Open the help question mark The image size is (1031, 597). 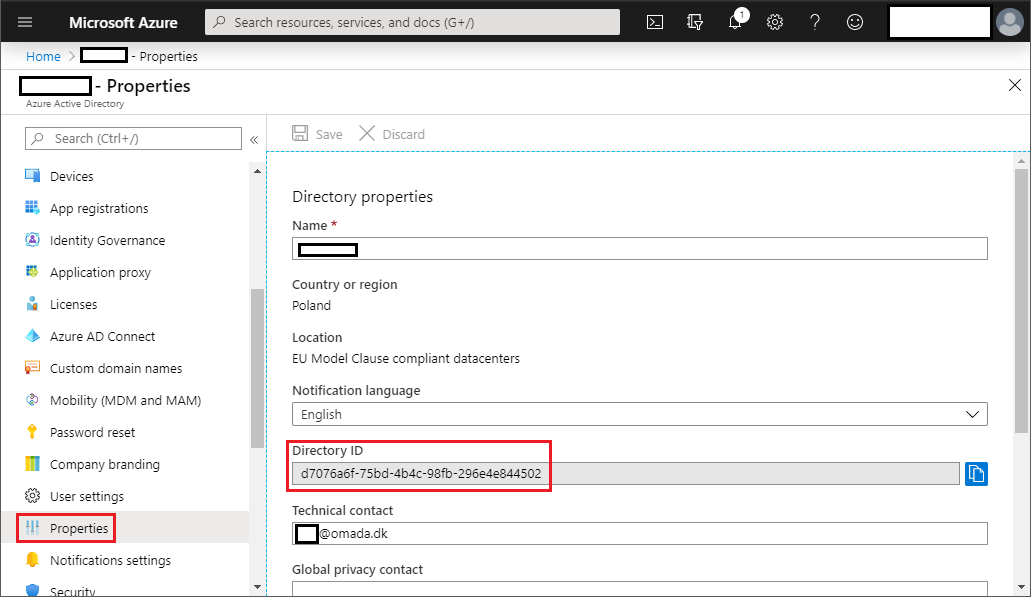click(815, 22)
